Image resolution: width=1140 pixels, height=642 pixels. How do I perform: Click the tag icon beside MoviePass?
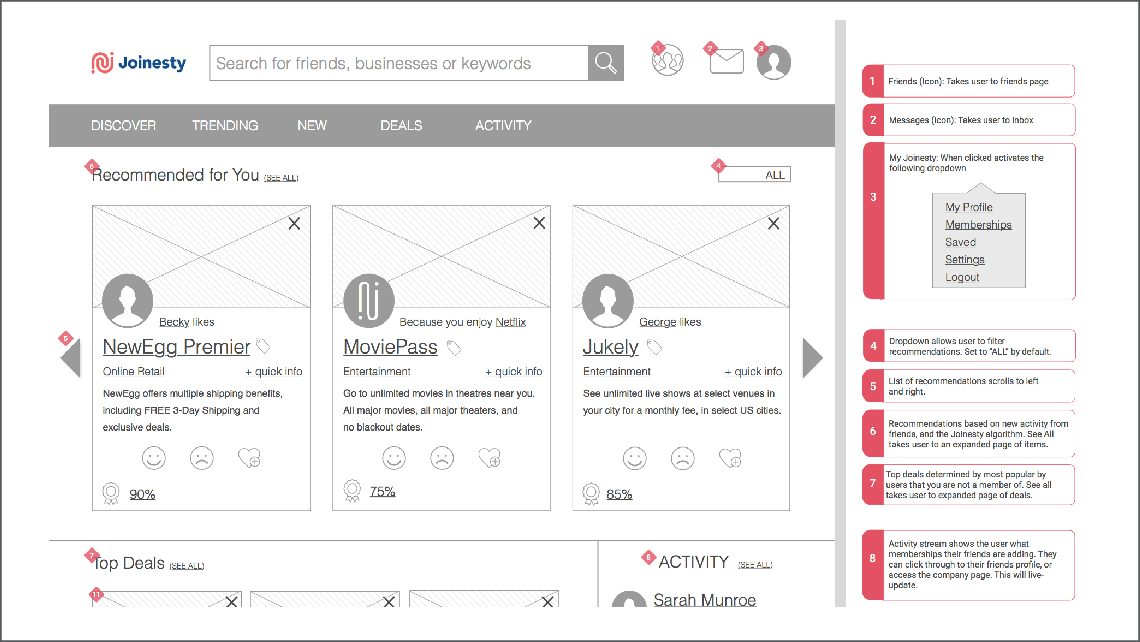pyautogui.click(x=454, y=348)
